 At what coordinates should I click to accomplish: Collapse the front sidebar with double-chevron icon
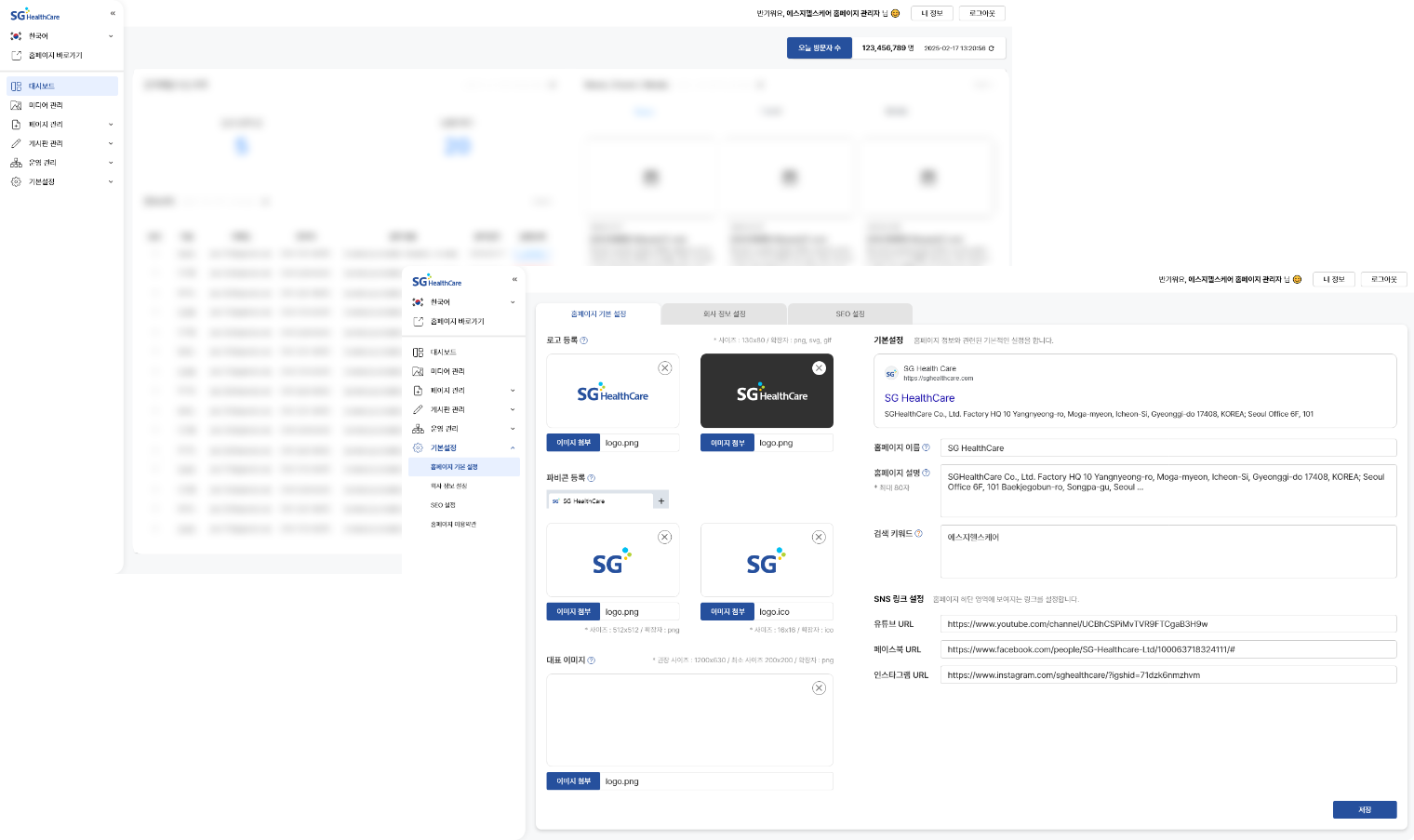click(514, 280)
